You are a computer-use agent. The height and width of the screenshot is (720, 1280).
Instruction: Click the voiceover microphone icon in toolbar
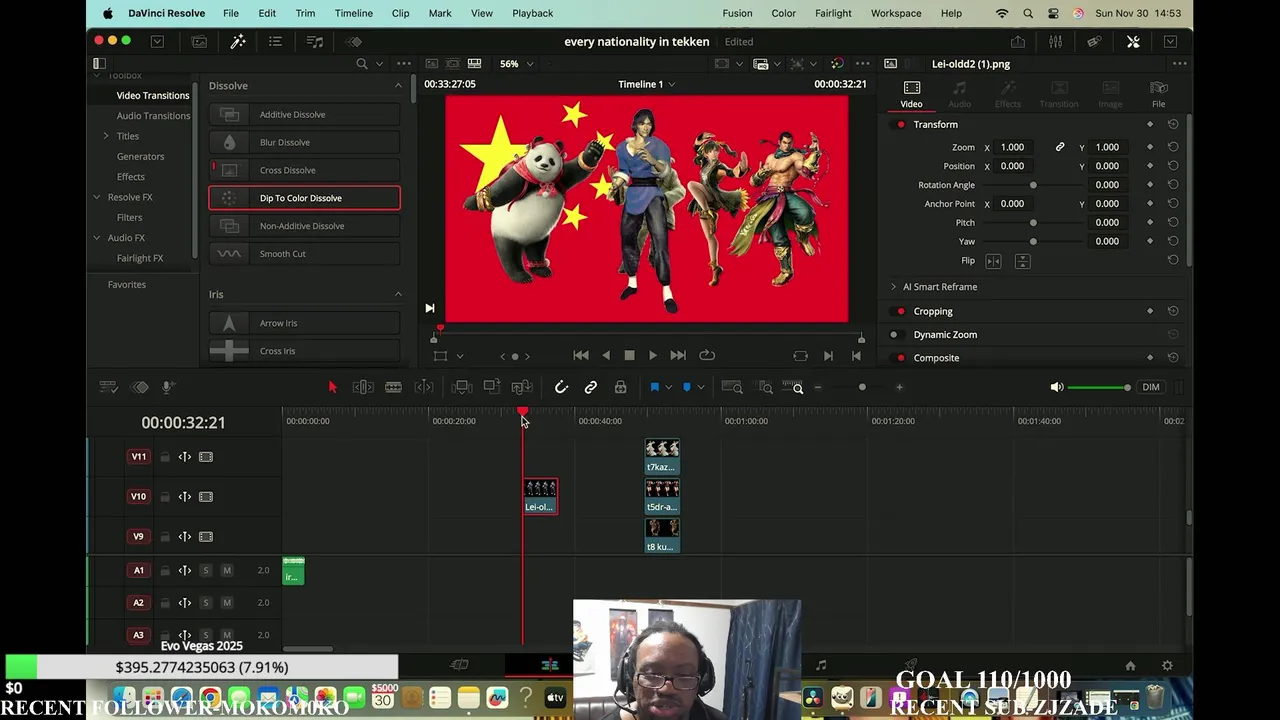pyautogui.click(x=168, y=387)
